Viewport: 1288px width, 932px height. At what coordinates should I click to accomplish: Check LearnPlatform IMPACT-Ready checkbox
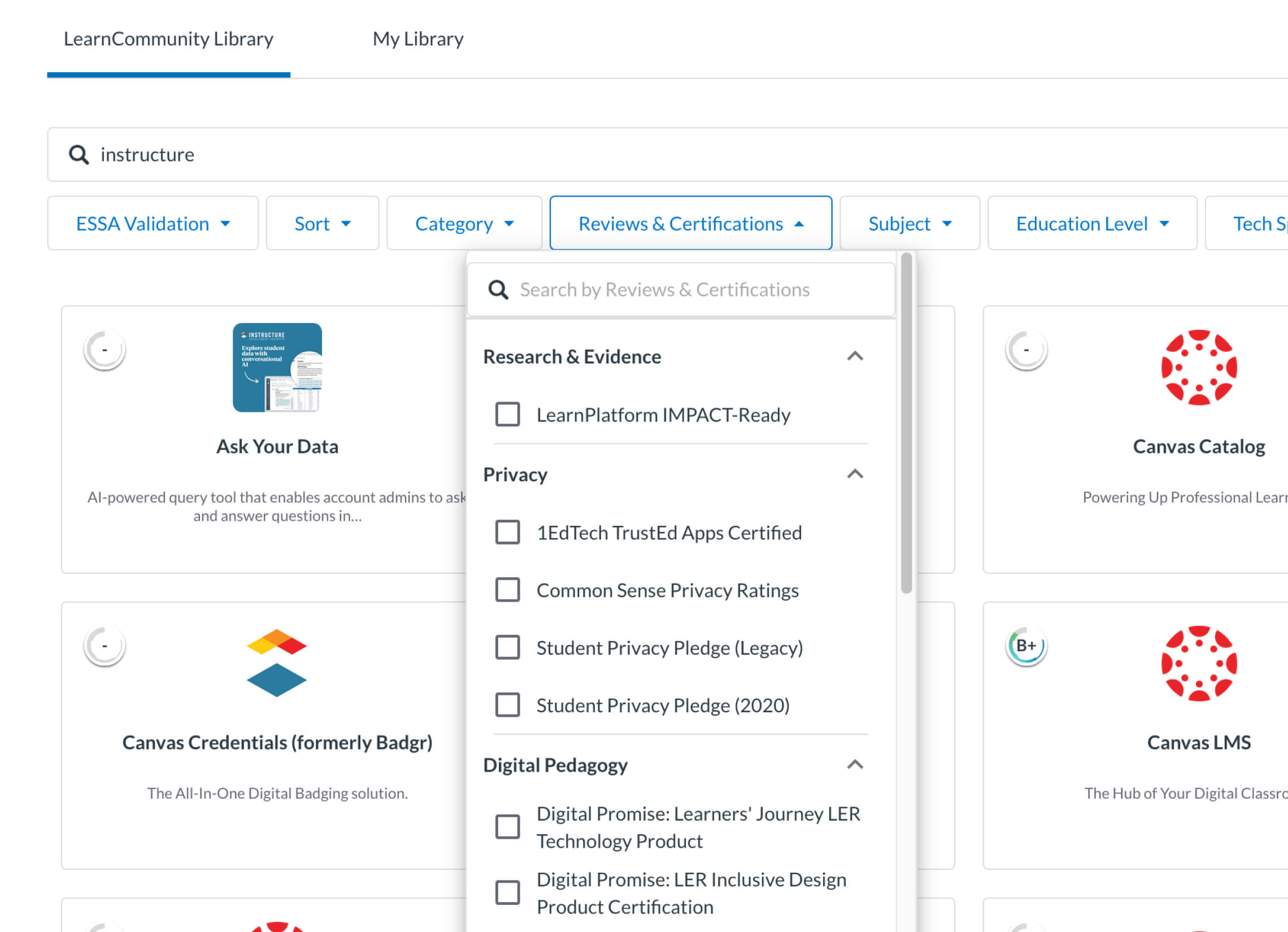tap(507, 414)
